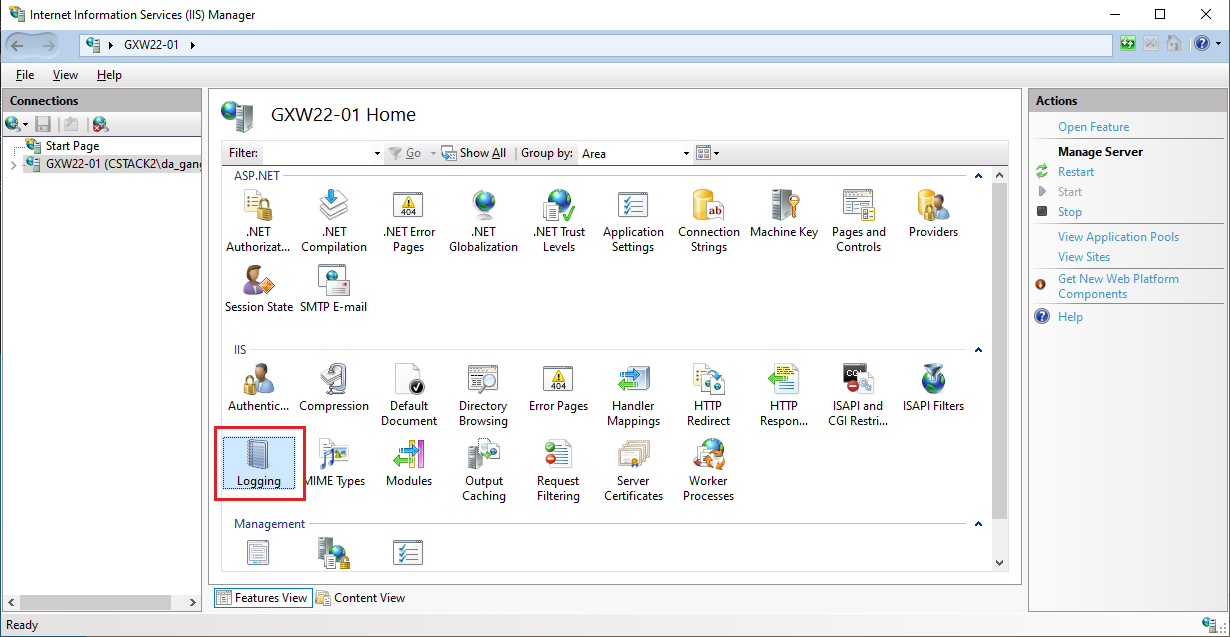Click View Sites link
1230x637 pixels.
[x=1084, y=257]
